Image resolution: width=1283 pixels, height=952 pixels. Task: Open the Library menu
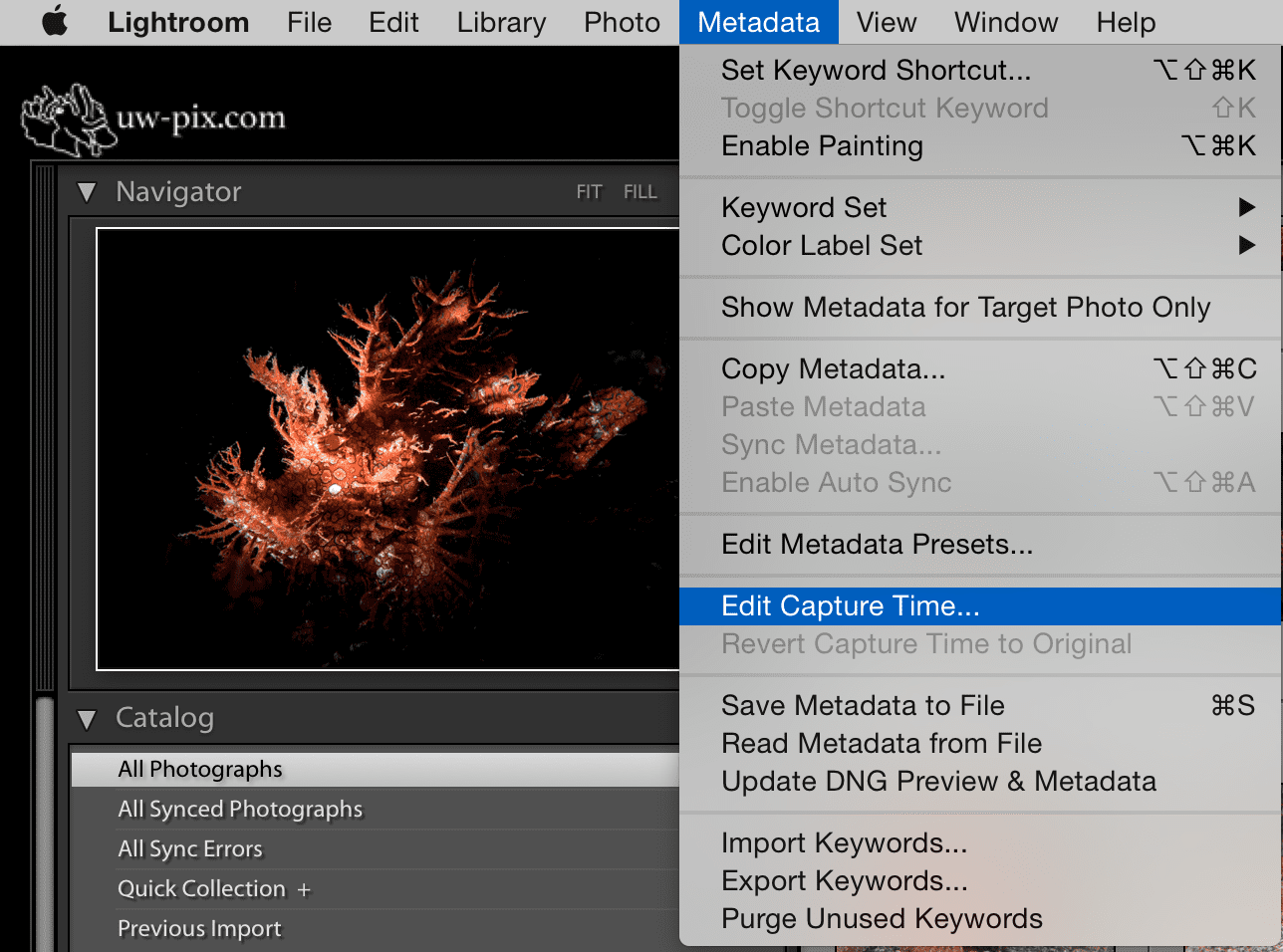click(501, 22)
